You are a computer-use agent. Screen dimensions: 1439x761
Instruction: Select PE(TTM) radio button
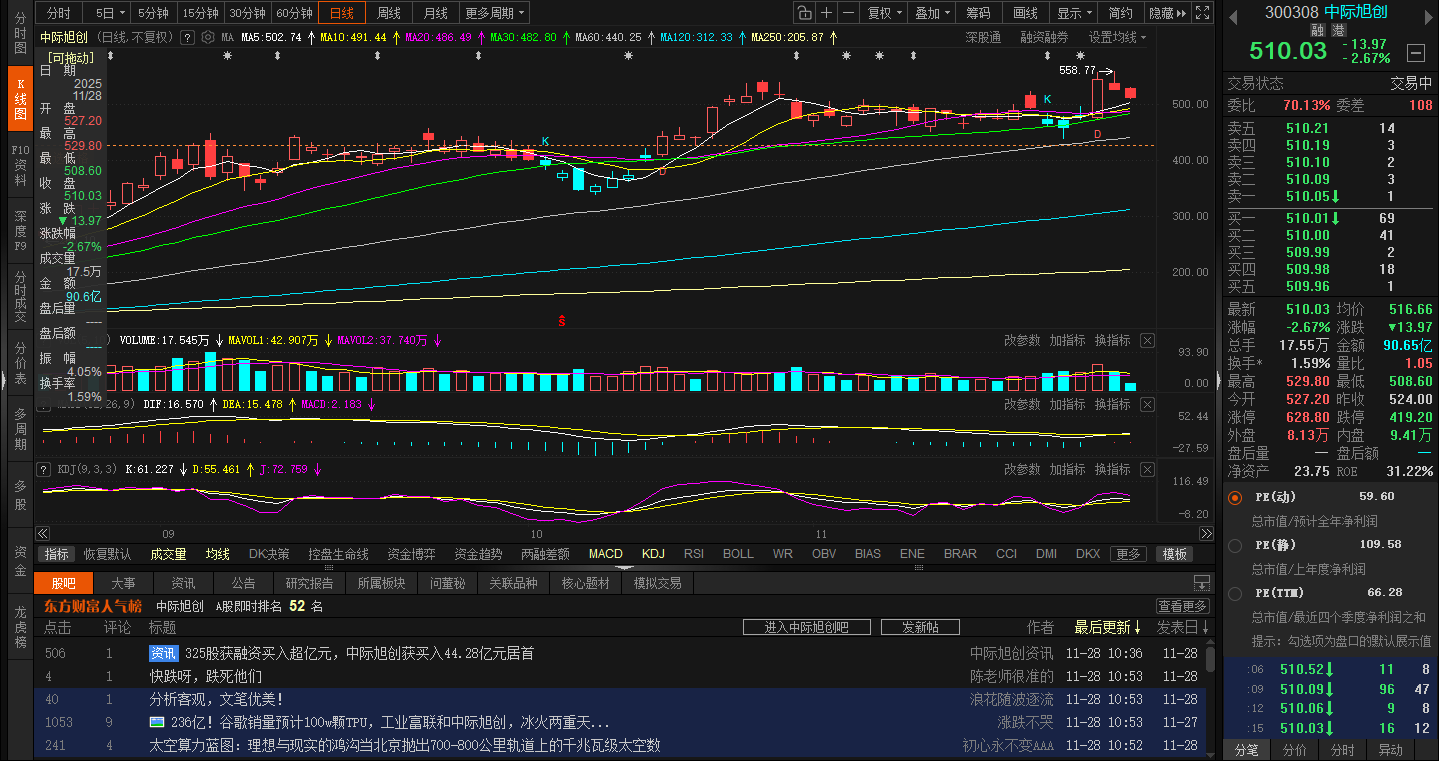[x=1234, y=593]
